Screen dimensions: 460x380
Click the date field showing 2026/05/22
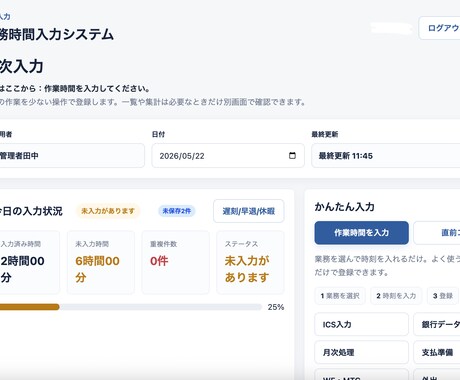coord(228,156)
